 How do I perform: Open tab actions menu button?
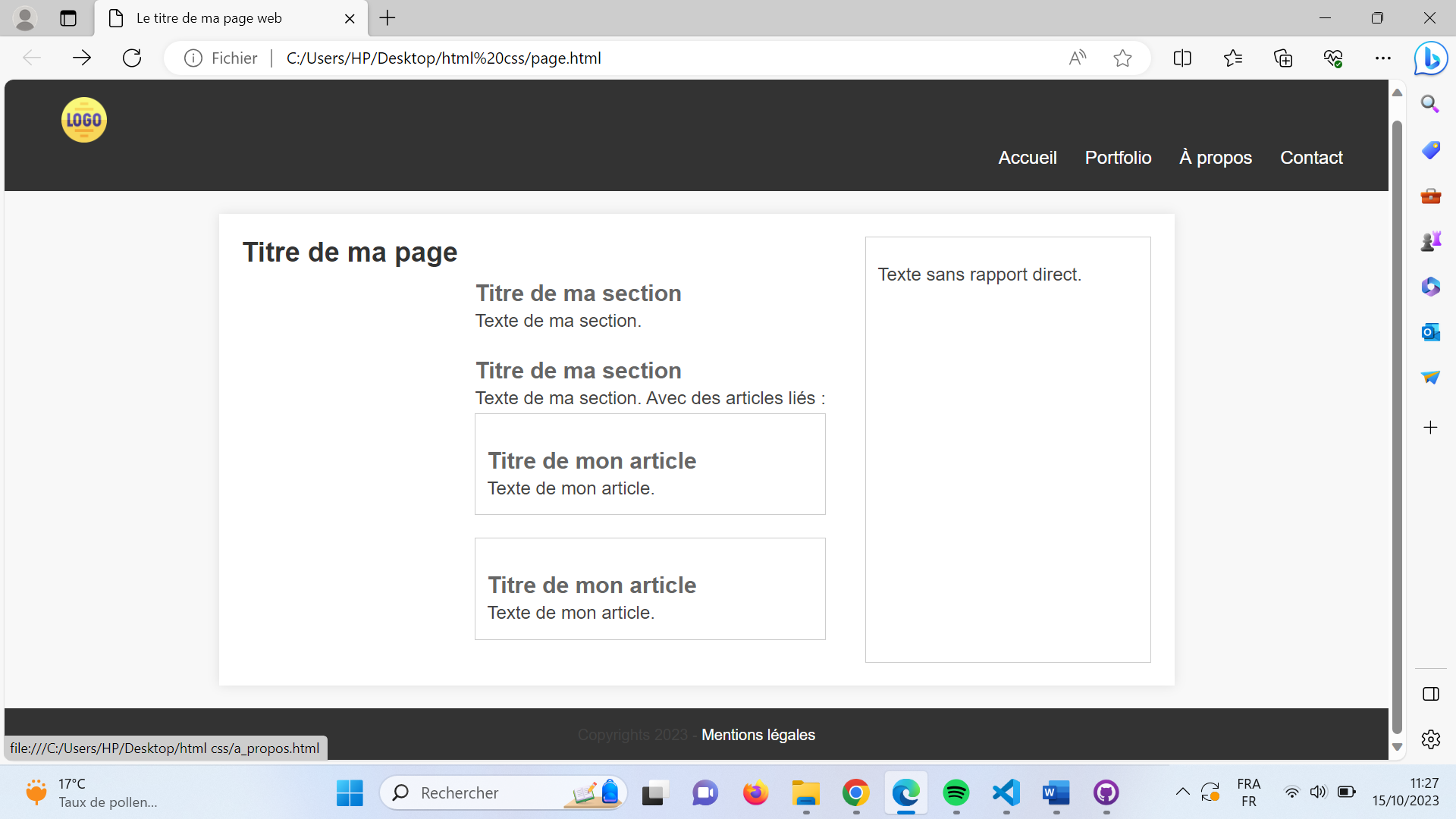[68, 18]
